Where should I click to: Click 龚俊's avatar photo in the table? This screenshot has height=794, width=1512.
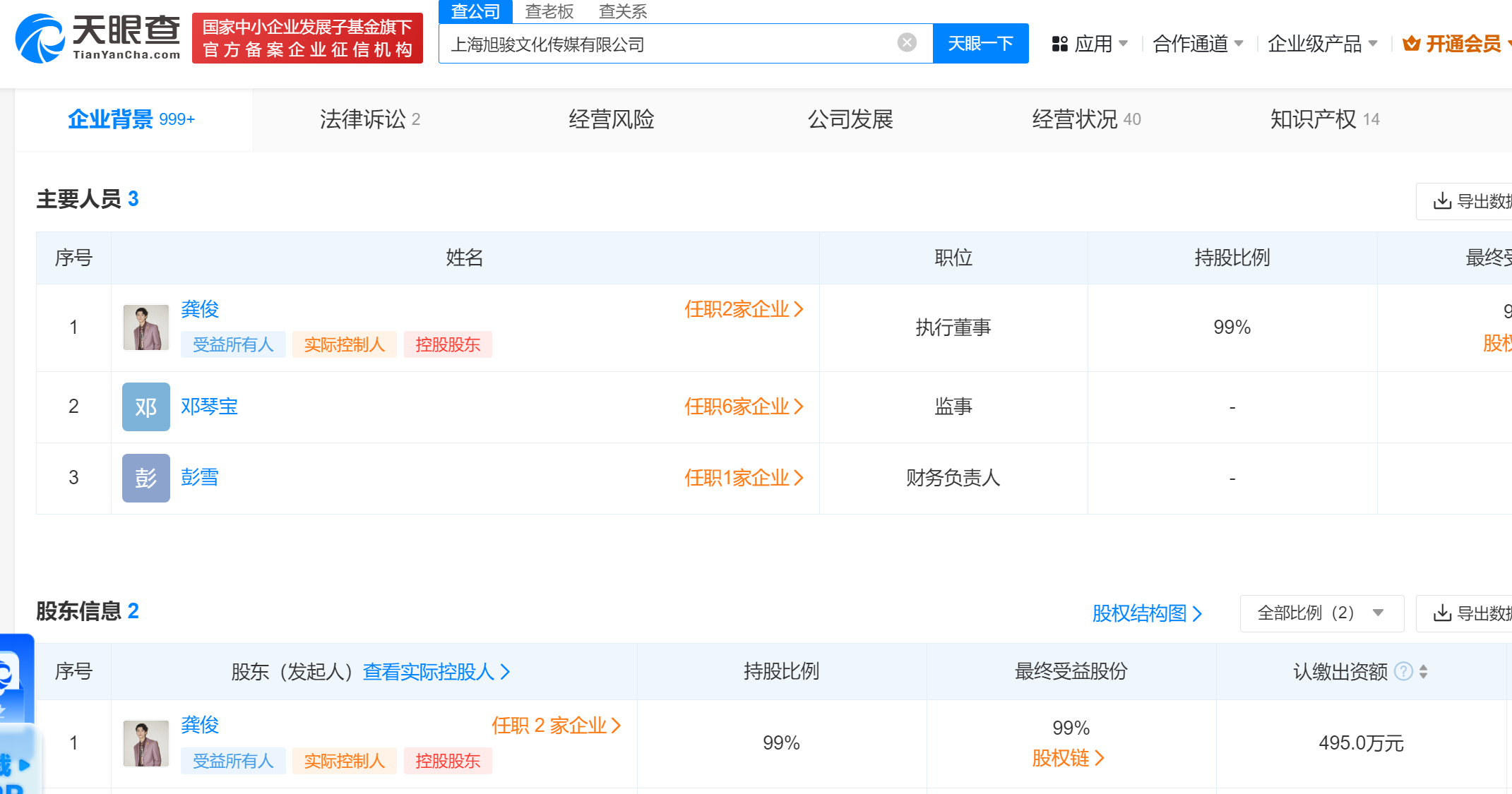pyautogui.click(x=145, y=327)
